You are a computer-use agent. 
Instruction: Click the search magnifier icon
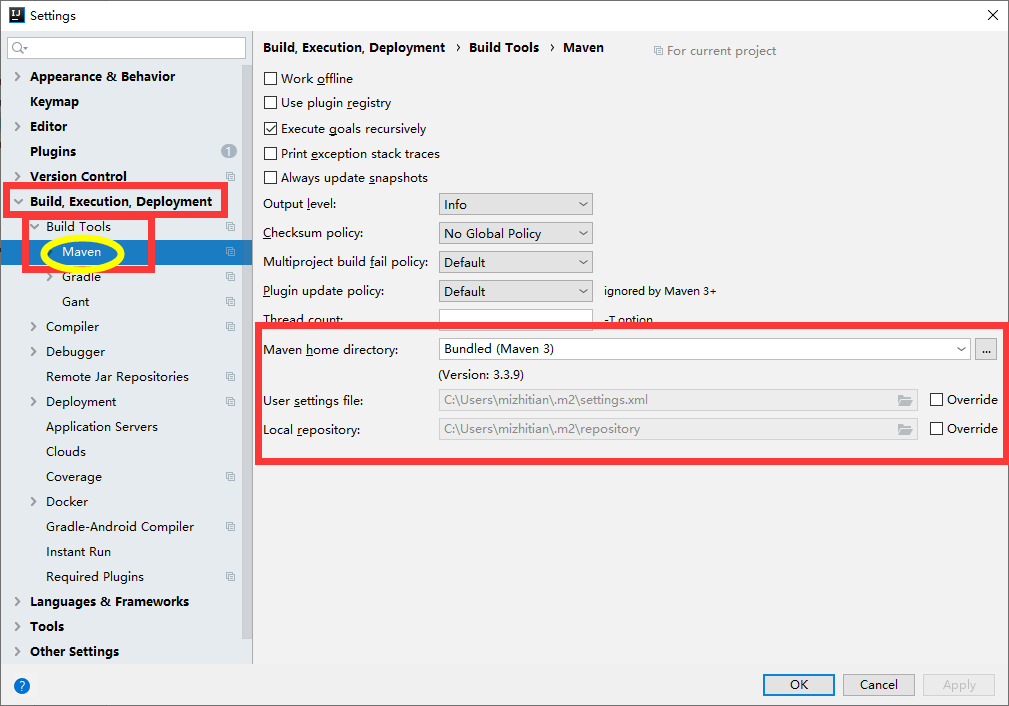click(19, 48)
